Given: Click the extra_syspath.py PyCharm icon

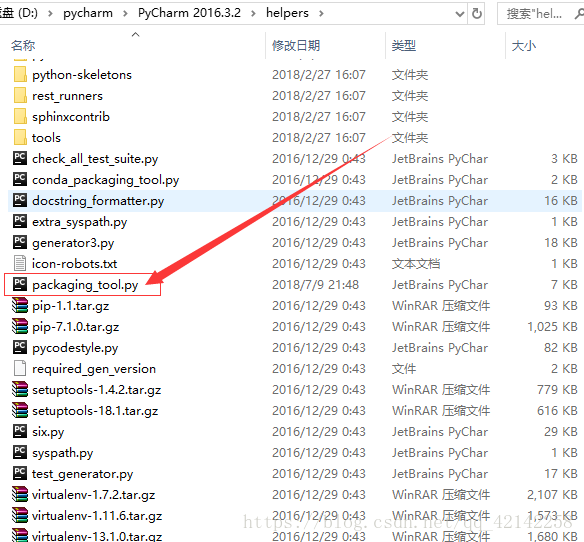Looking at the screenshot, I should pyautogui.click(x=20, y=221).
